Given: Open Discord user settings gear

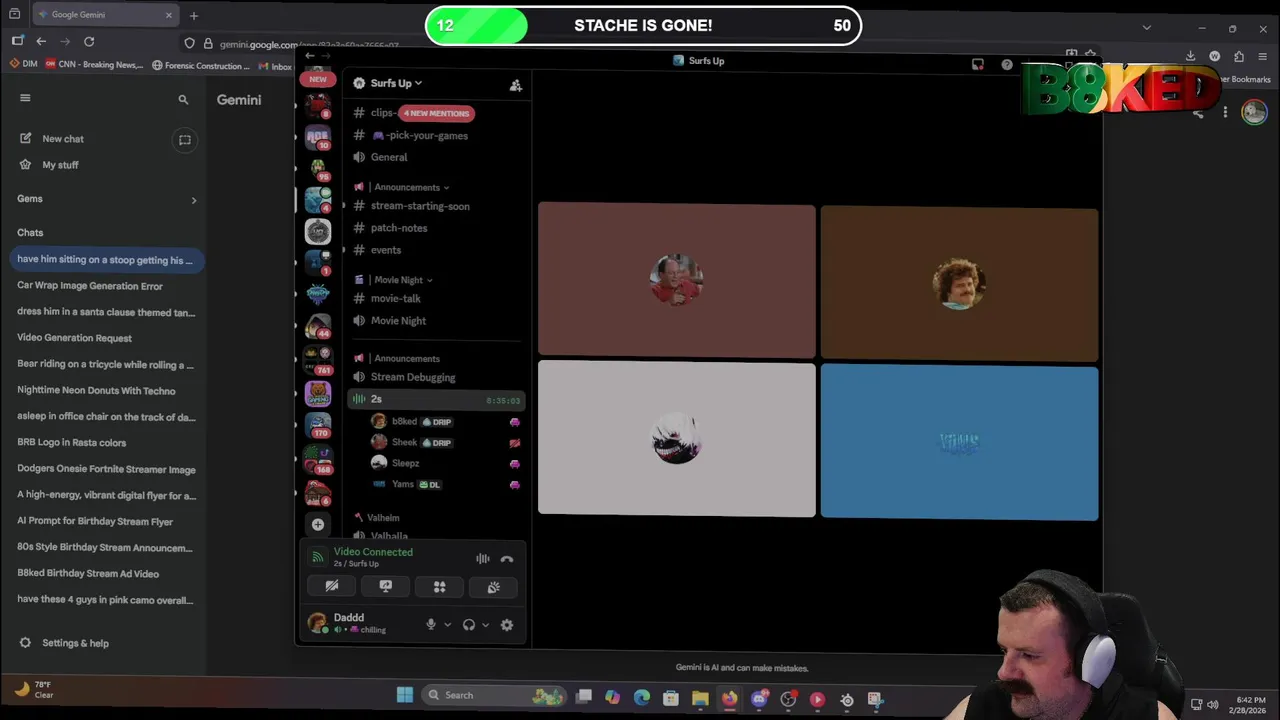Looking at the screenshot, I should (507, 625).
